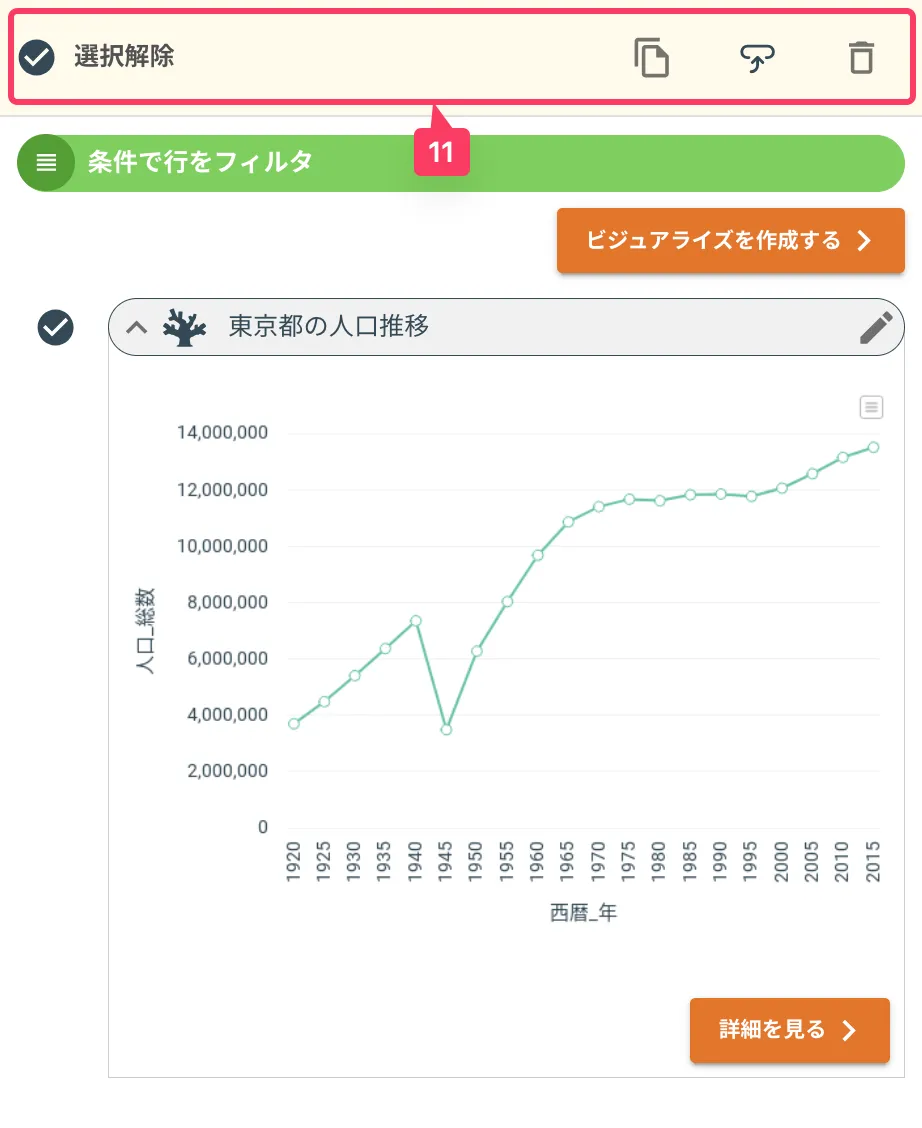Click the pencil edit icon

point(876,328)
